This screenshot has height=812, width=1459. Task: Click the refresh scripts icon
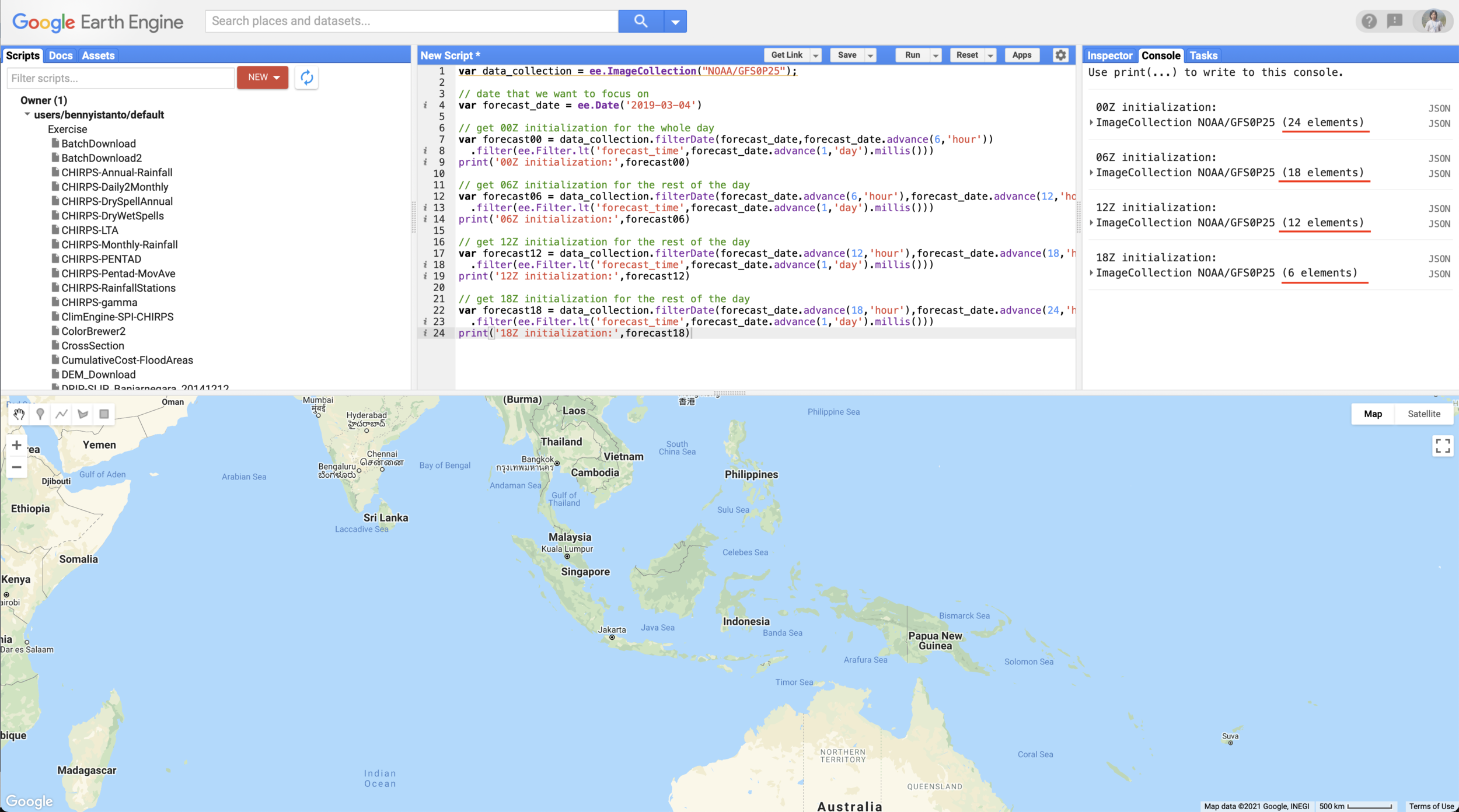(306, 78)
